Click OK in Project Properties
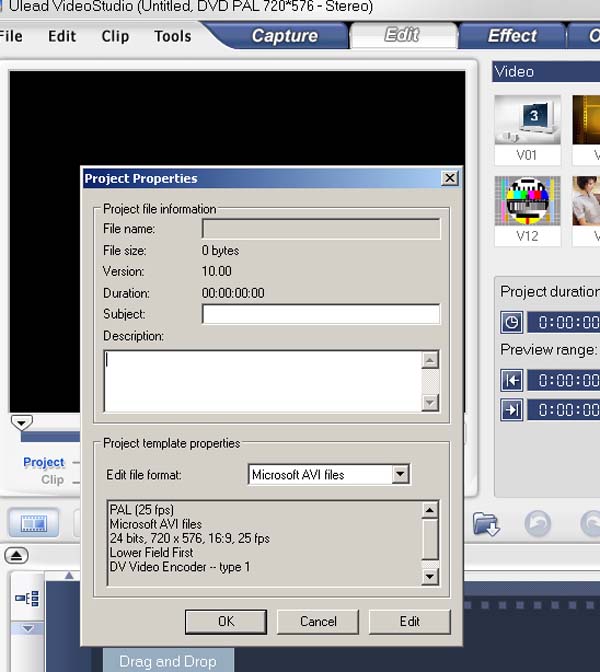Screen dimensions: 600x672 pyautogui.click(x=226, y=622)
